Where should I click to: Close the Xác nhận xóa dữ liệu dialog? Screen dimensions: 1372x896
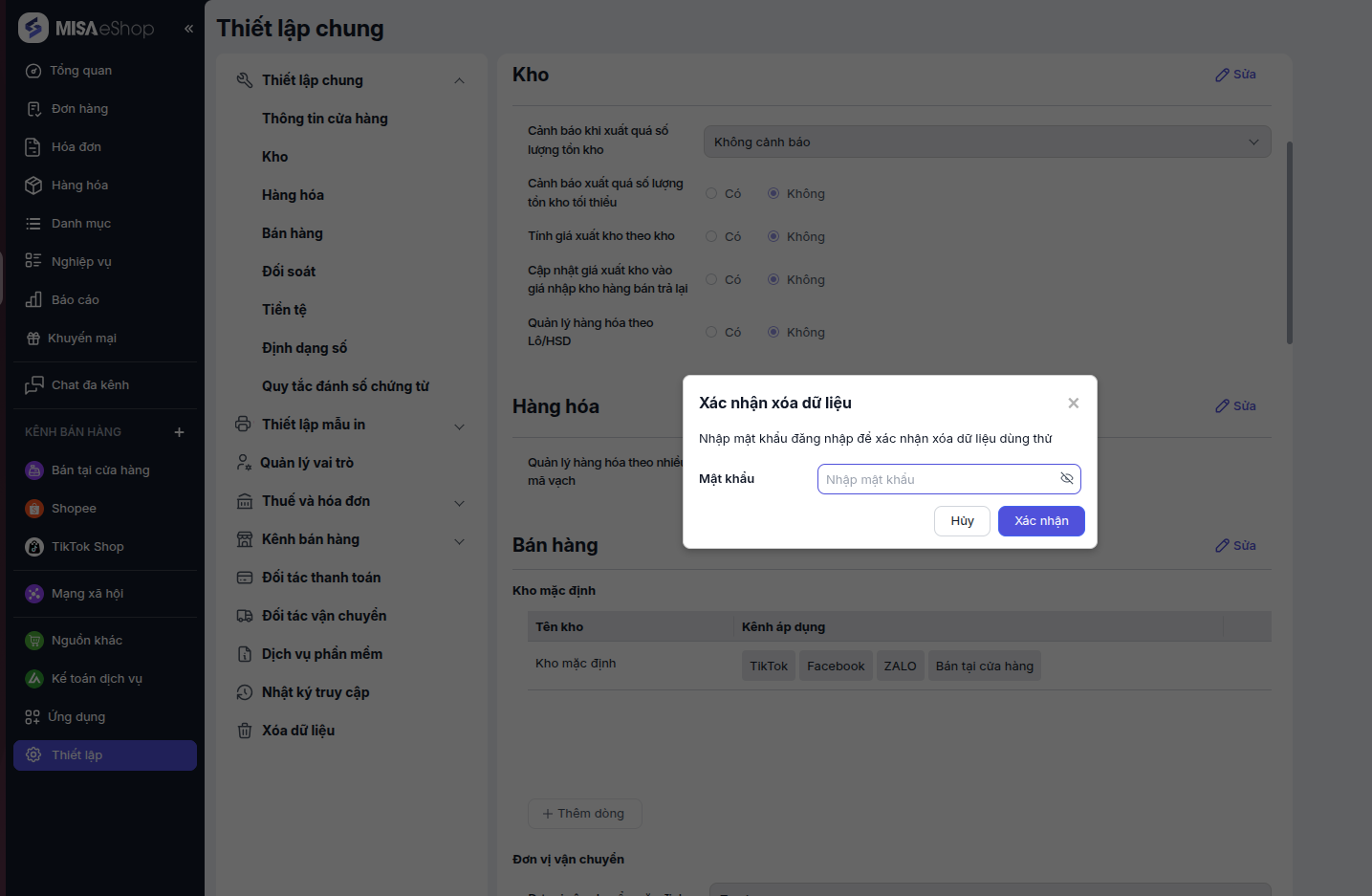click(x=1074, y=404)
